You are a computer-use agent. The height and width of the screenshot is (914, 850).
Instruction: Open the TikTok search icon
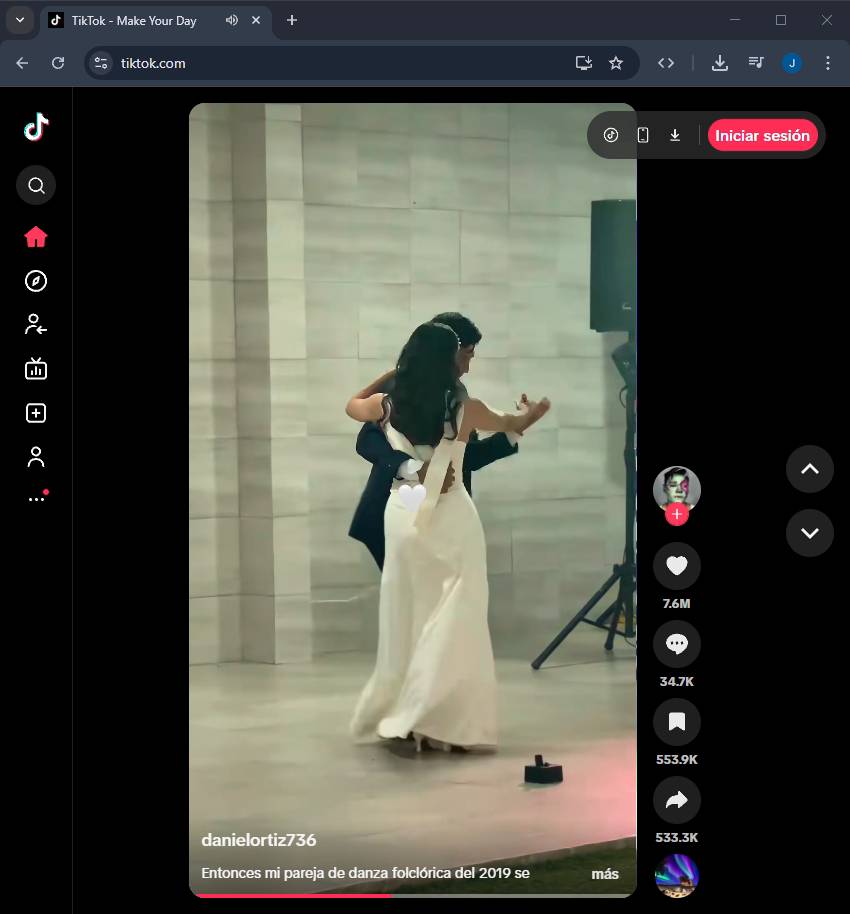tap(36, 185)
